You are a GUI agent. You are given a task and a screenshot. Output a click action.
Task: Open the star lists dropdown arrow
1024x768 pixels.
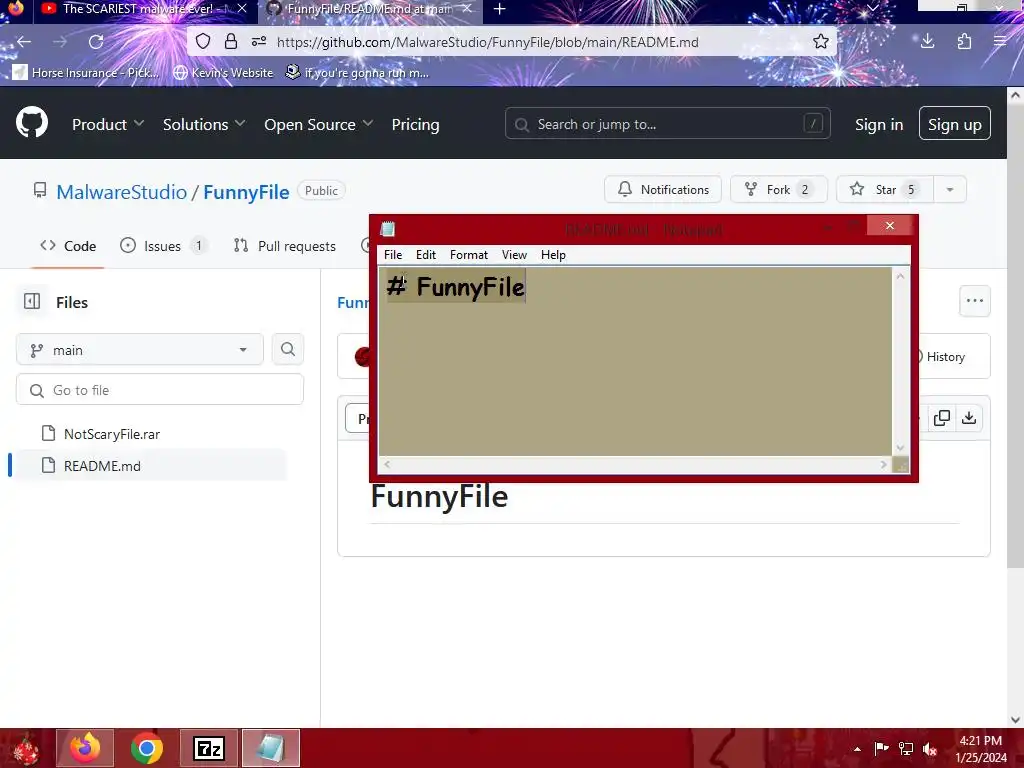pos(950,189)
